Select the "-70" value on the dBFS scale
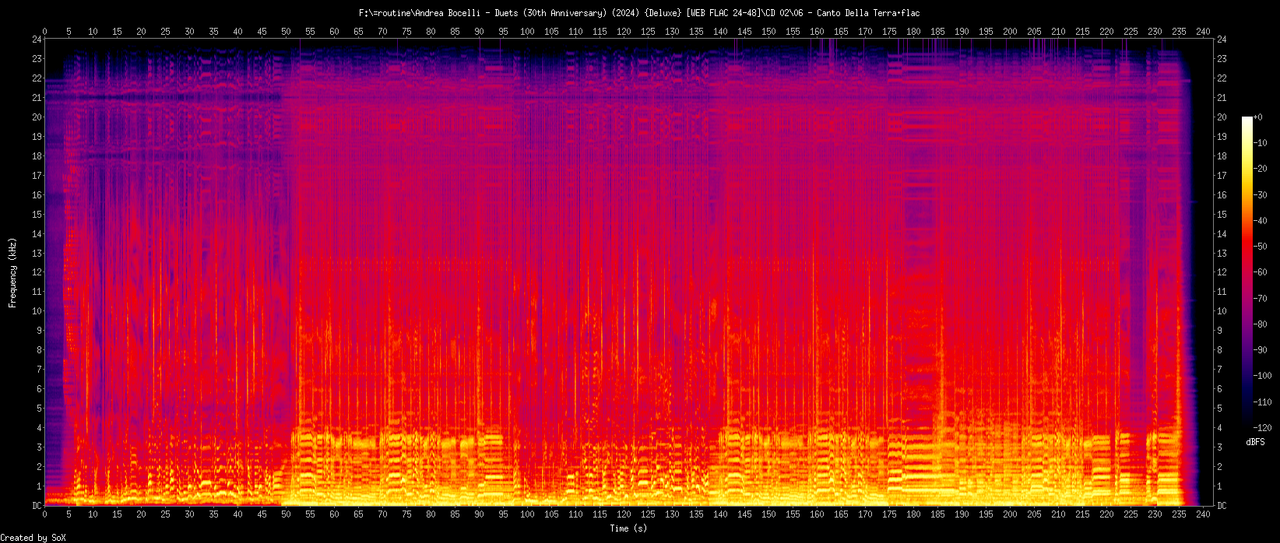This screenshot has height=543, width=1280. coord(1261,298)
